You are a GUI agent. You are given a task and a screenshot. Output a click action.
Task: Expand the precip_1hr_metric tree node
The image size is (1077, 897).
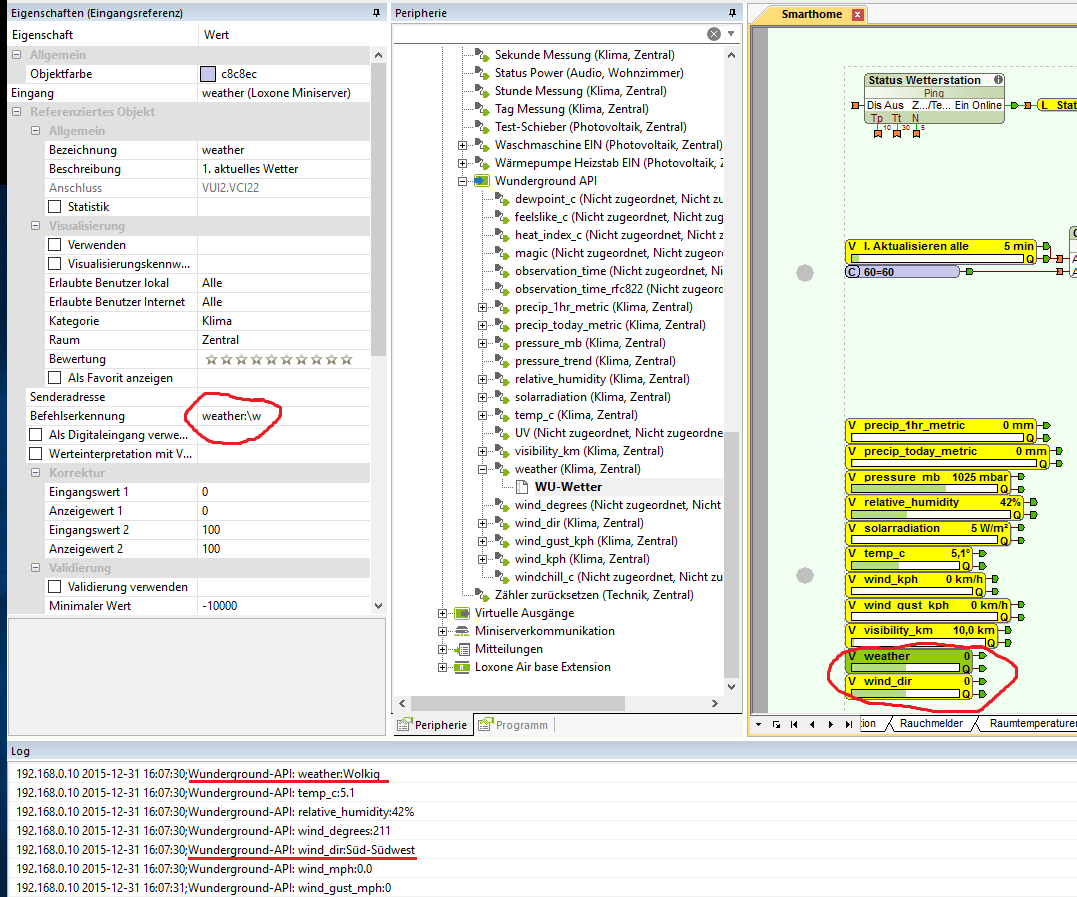tap(483, 307)
